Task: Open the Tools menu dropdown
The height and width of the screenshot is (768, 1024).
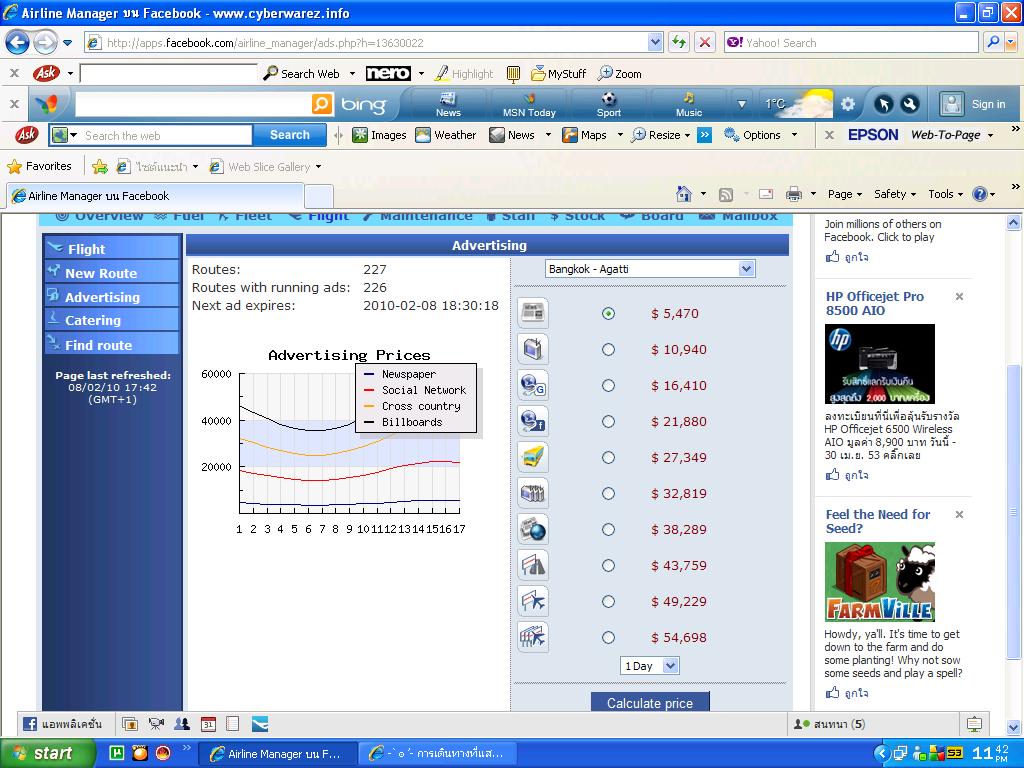Action: [x=945, y=194]
